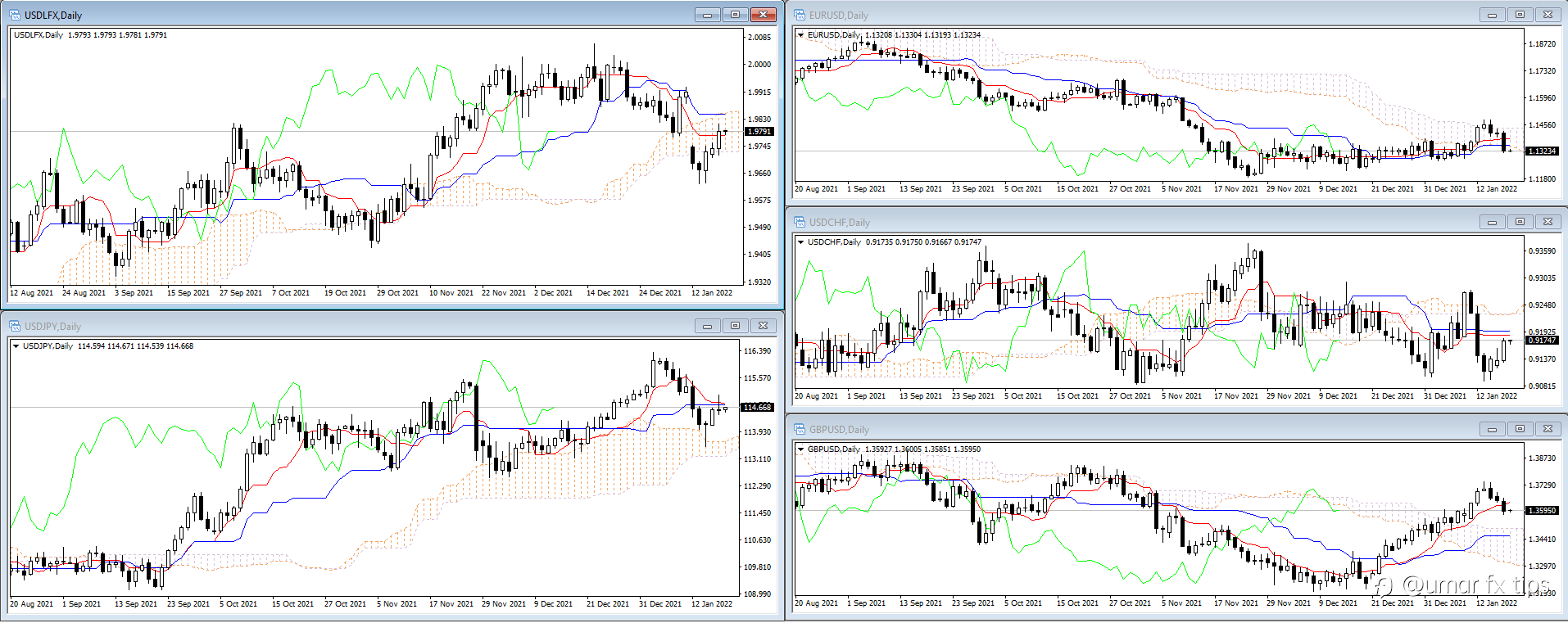Screen dimensions: 1568x623
Task: Minimize the USDLFX,Daily chart window
Action: click(707, 15)
